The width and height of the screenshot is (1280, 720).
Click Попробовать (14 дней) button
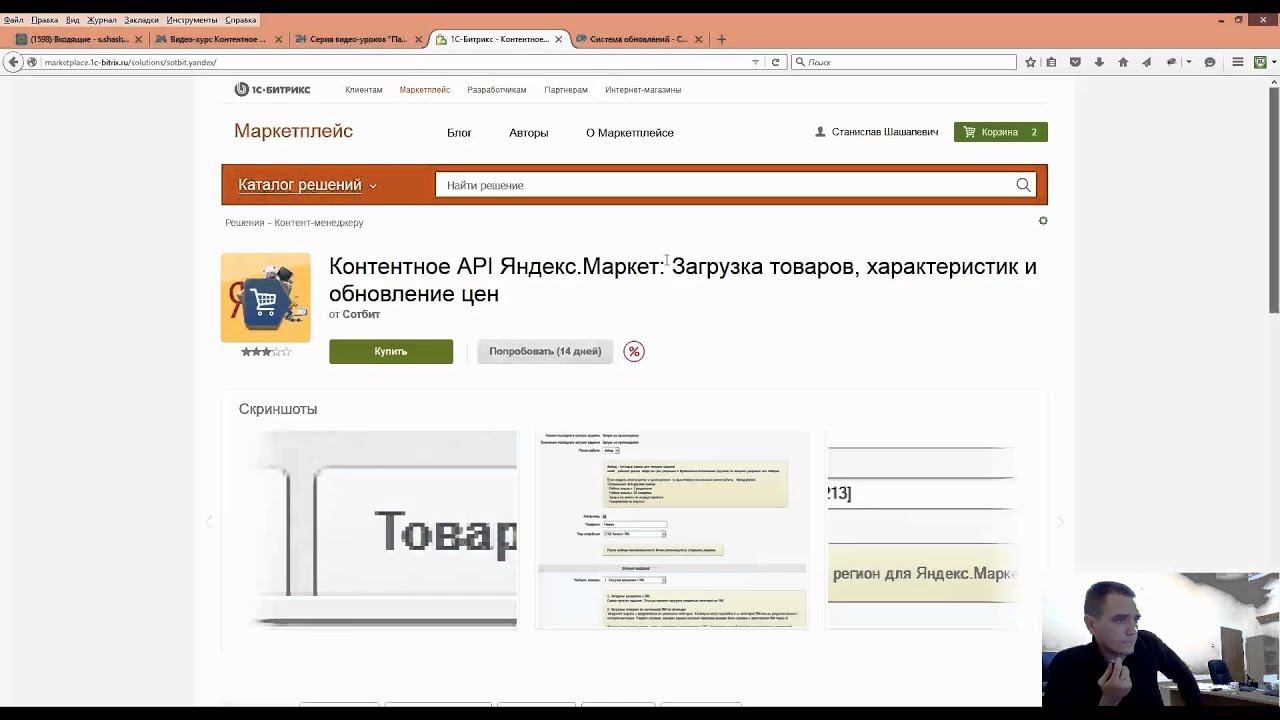[545, 351]
